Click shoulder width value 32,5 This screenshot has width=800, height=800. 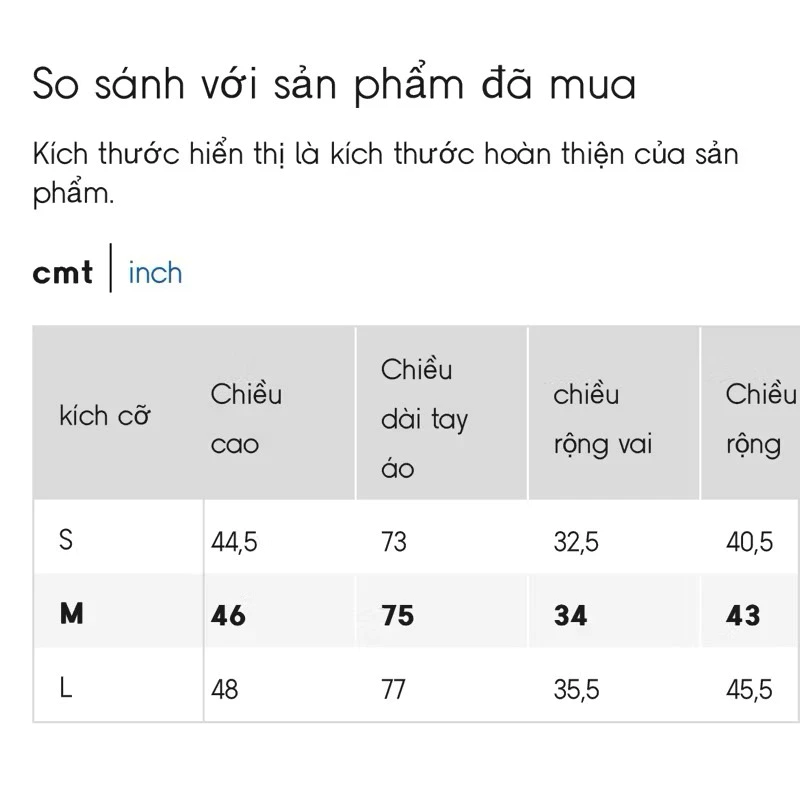point(577,542)
